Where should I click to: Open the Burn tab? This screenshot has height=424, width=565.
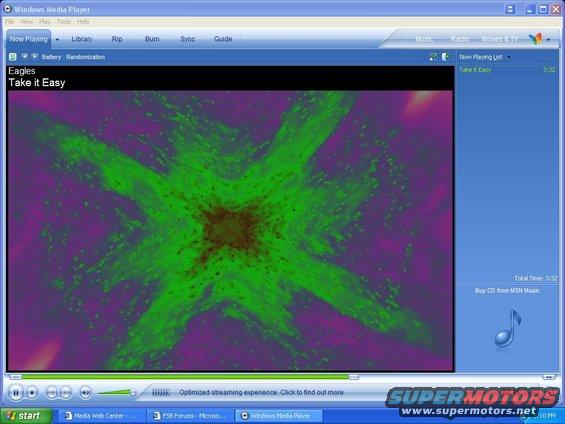pos(152,39)
